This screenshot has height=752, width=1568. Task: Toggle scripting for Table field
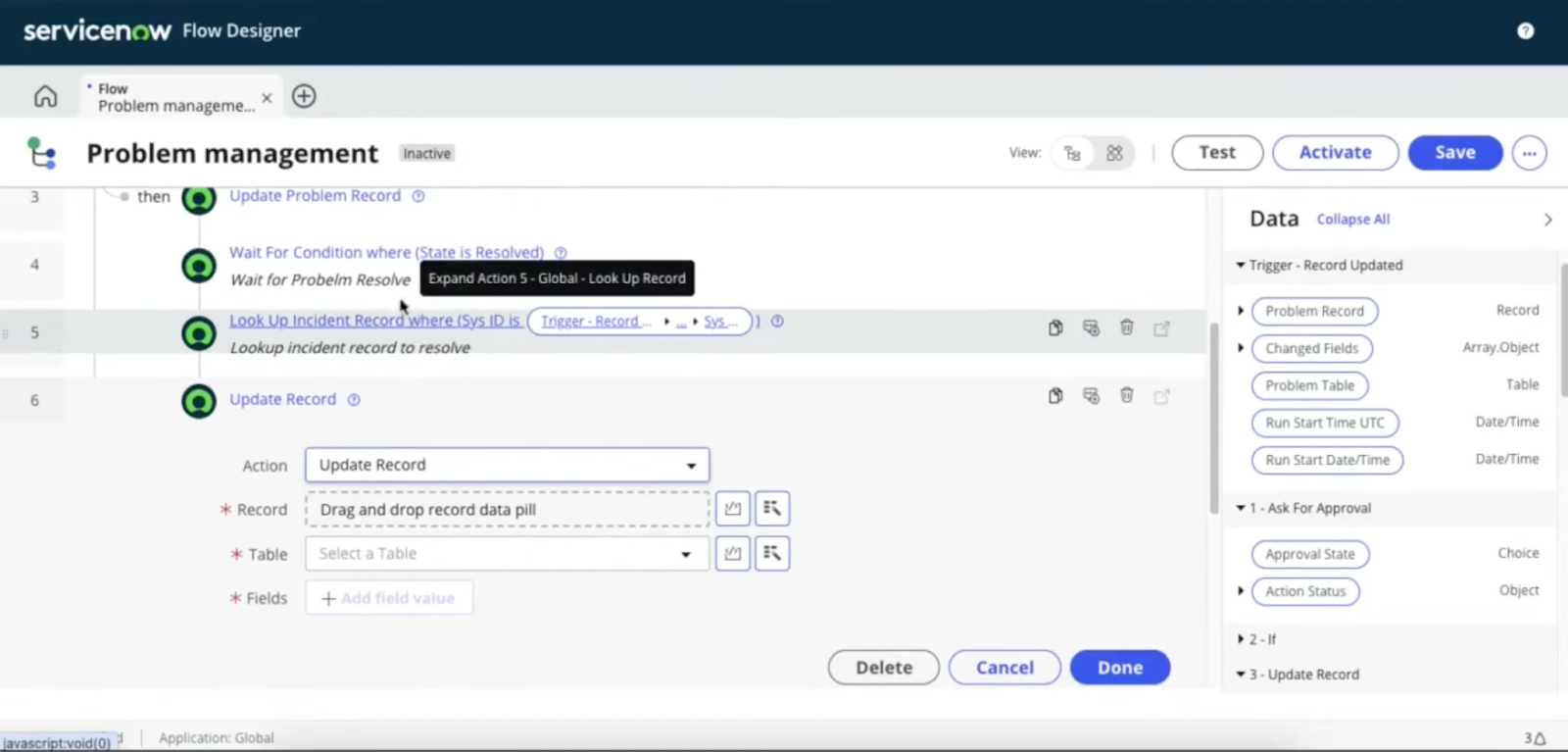[732, 554]
